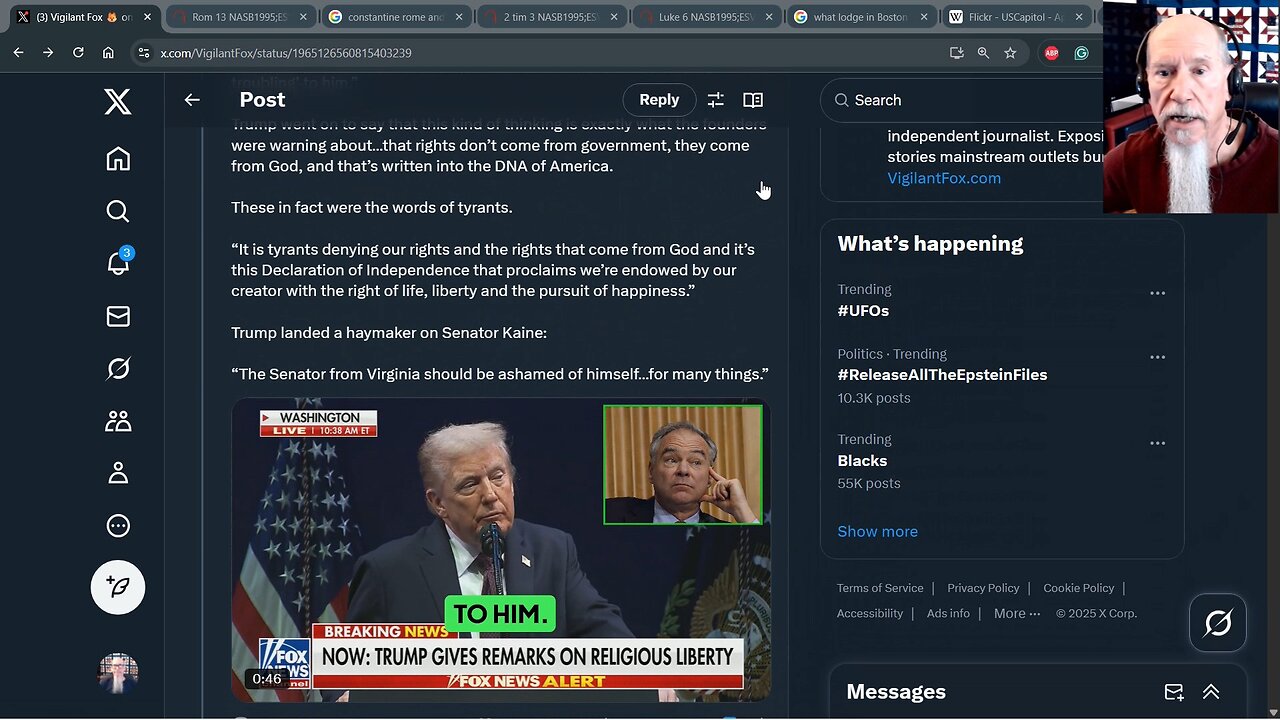Open the Messages envelope icon in sidebar
Screen dimensions: 1280x720
[x=118, y=316]
